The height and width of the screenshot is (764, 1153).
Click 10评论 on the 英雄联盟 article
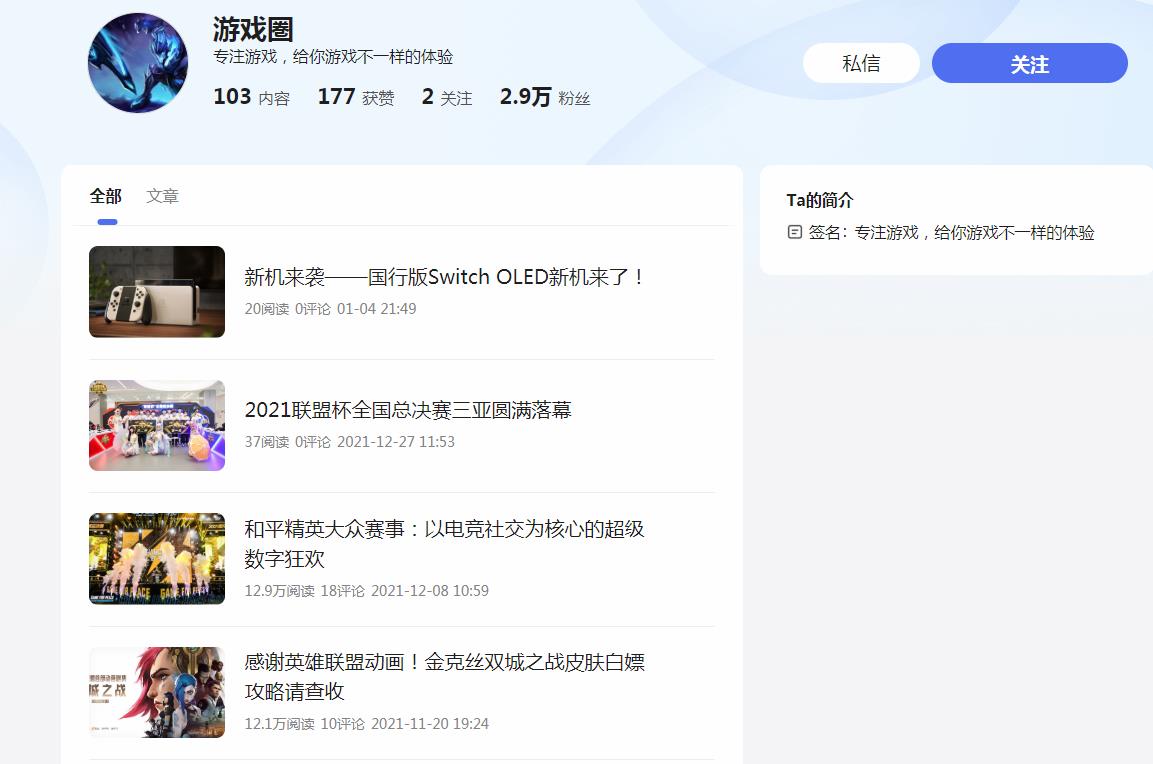pyautogui.click(x=343, y=724)
